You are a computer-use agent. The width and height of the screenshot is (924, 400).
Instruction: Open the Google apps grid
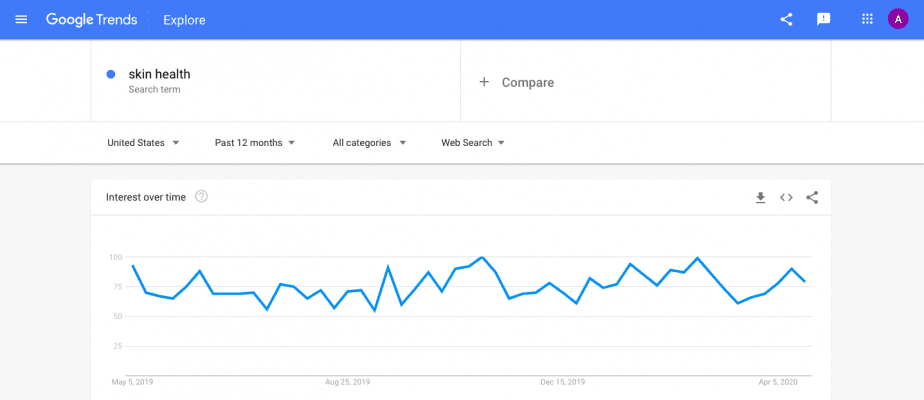867,19
